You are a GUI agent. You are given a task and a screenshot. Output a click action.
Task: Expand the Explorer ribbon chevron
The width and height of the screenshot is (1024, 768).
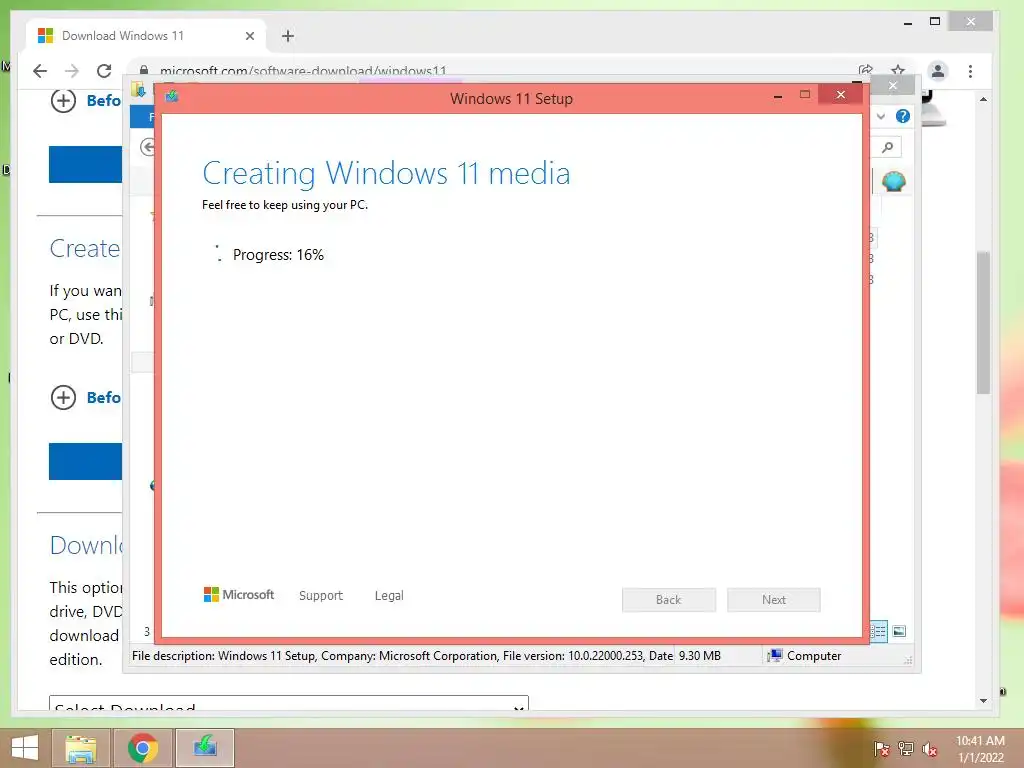click(881, 116)
